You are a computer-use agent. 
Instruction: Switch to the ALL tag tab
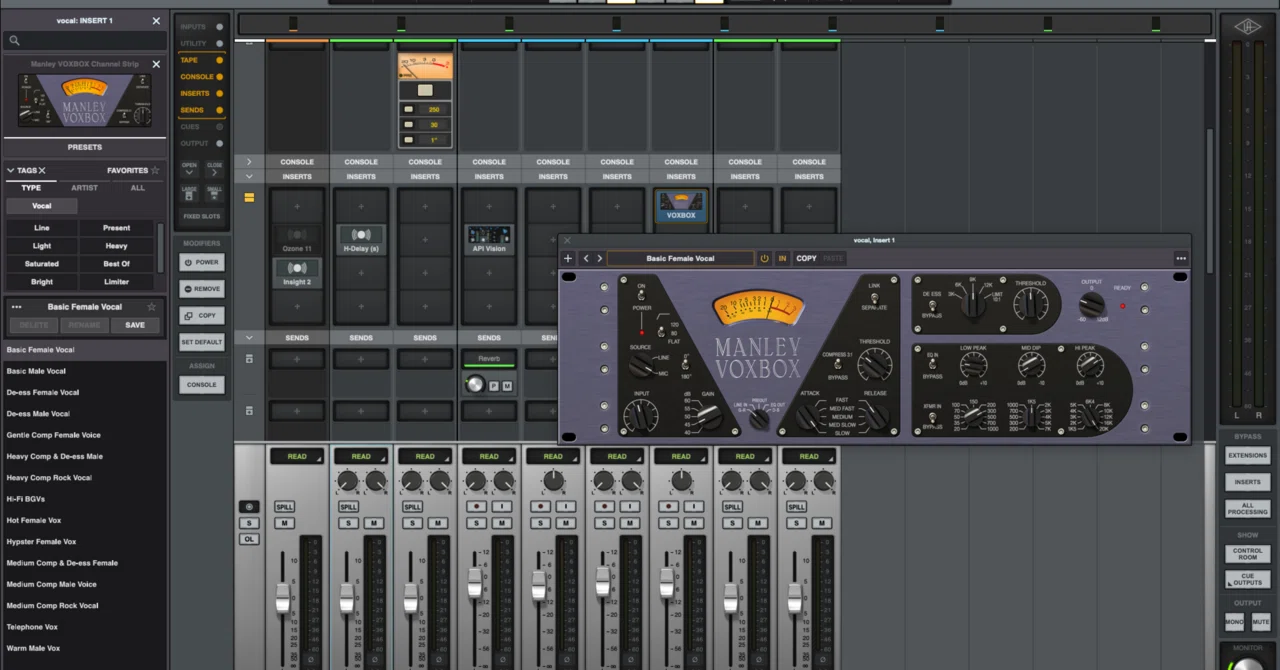tap(137, 188)
